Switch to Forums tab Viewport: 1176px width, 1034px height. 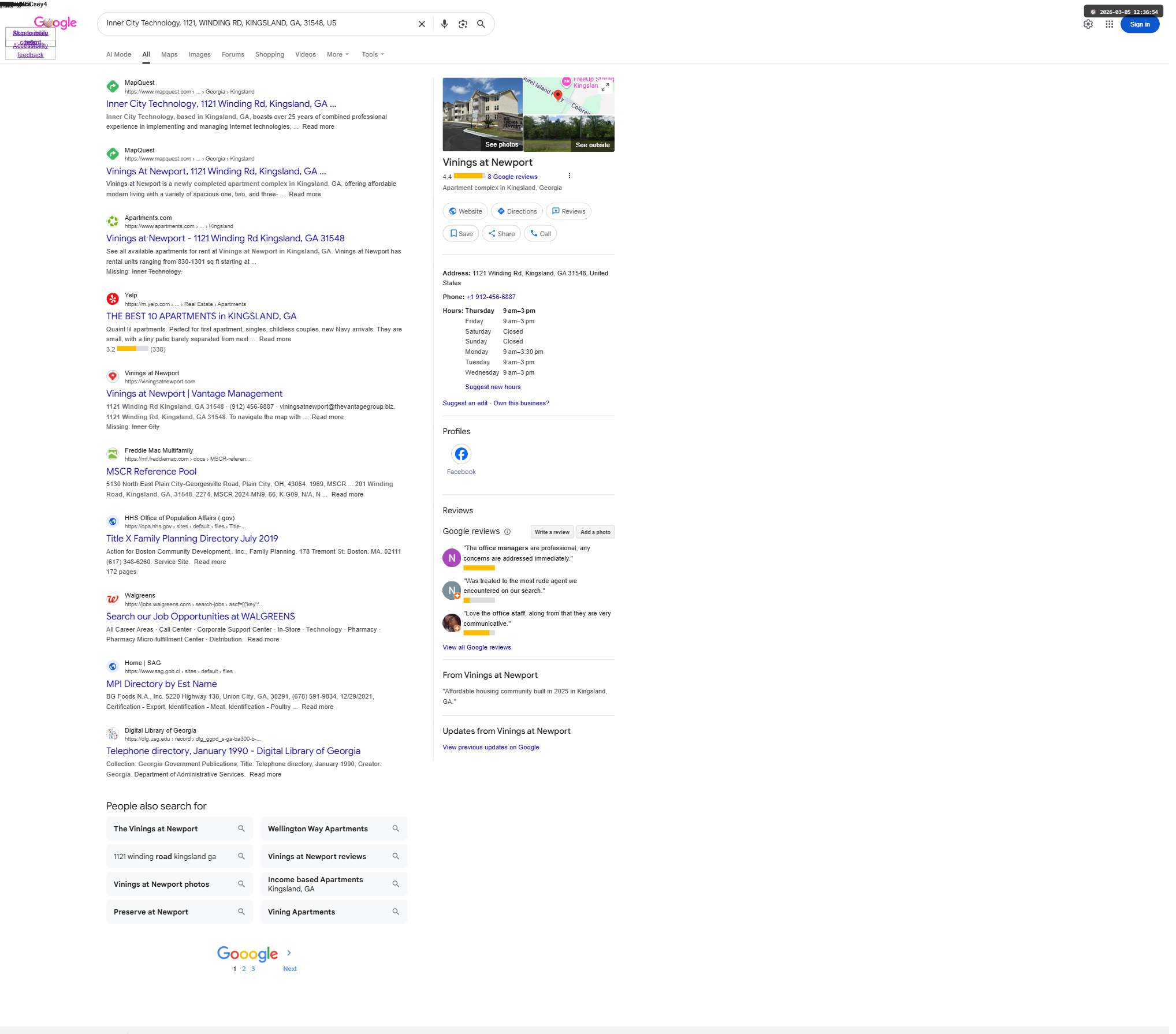click(234, 55)
